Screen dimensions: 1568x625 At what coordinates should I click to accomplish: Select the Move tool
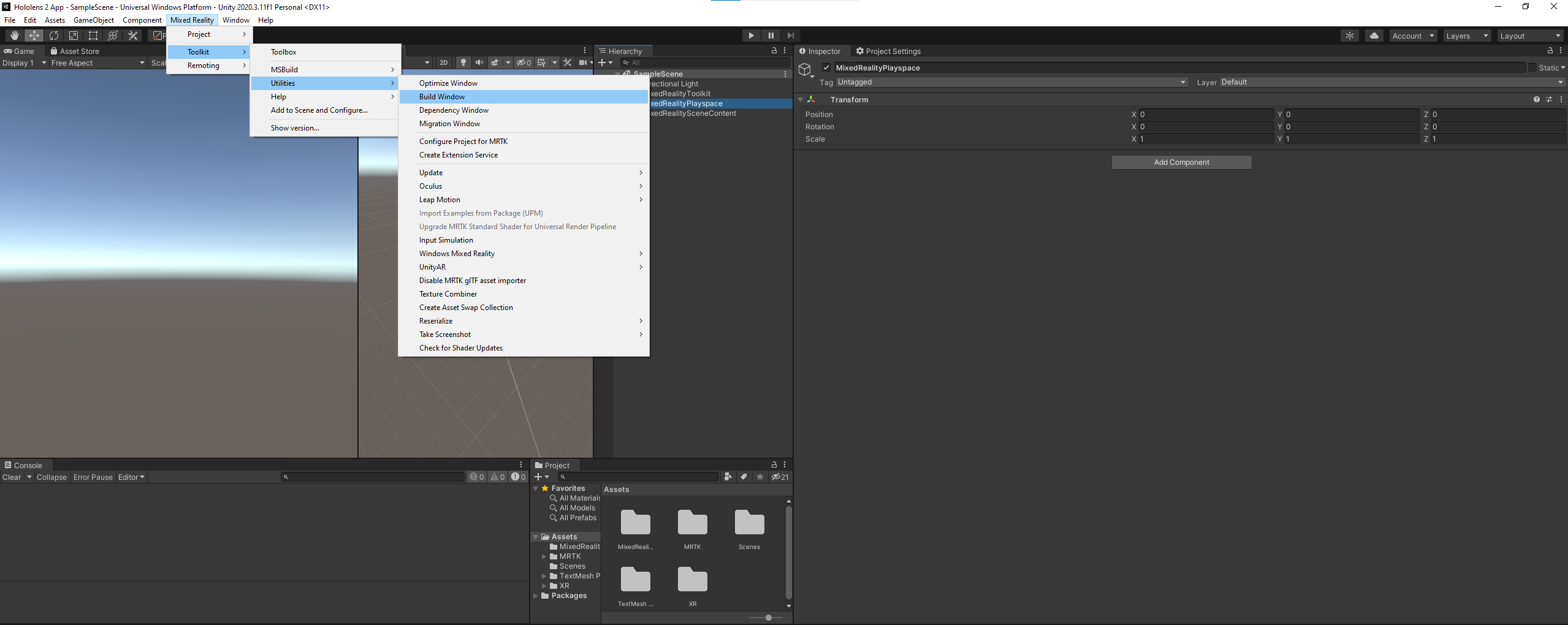tap(34, 36)
